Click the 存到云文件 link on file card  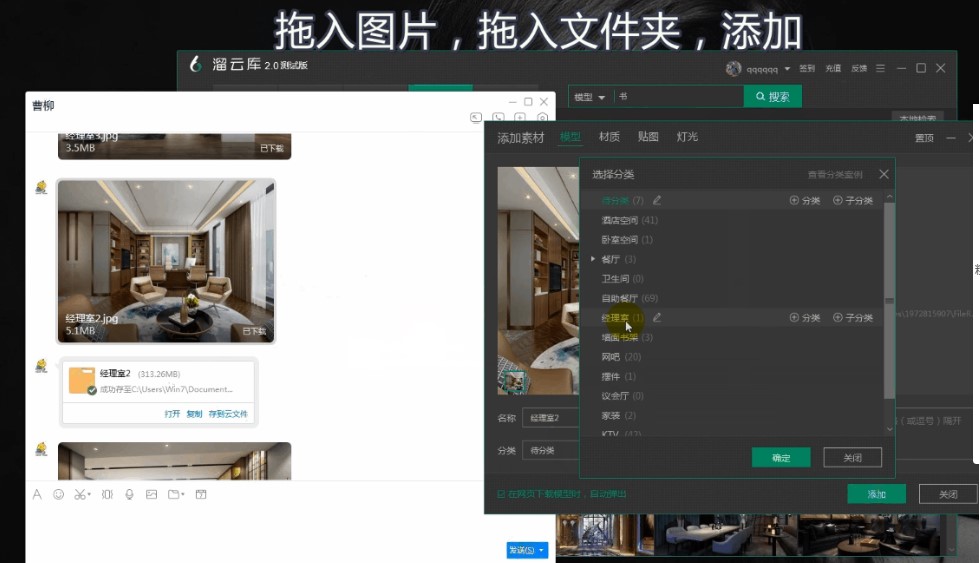(228, 414)
